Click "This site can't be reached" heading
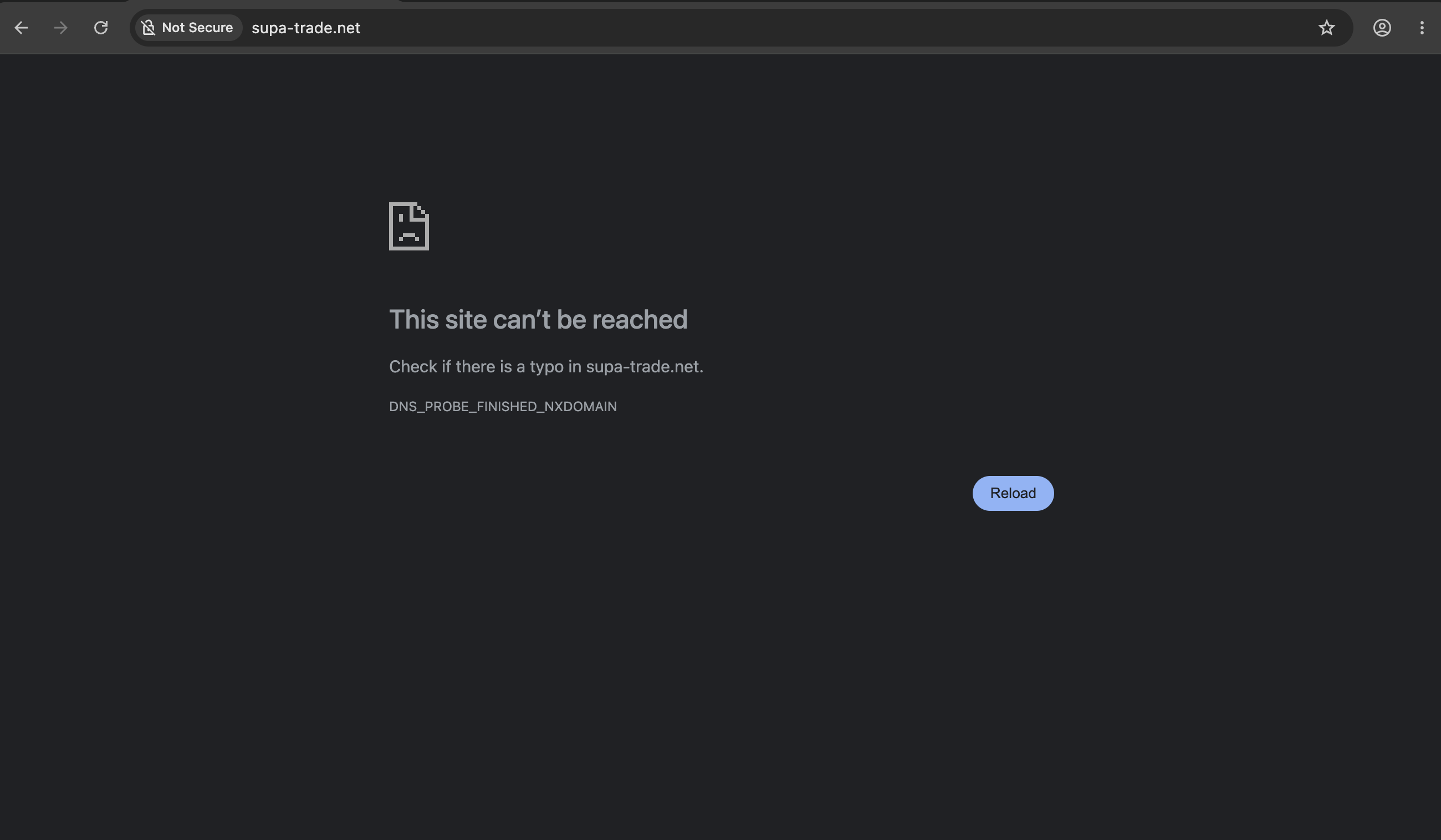The image size is (1441, 840). 538,319
